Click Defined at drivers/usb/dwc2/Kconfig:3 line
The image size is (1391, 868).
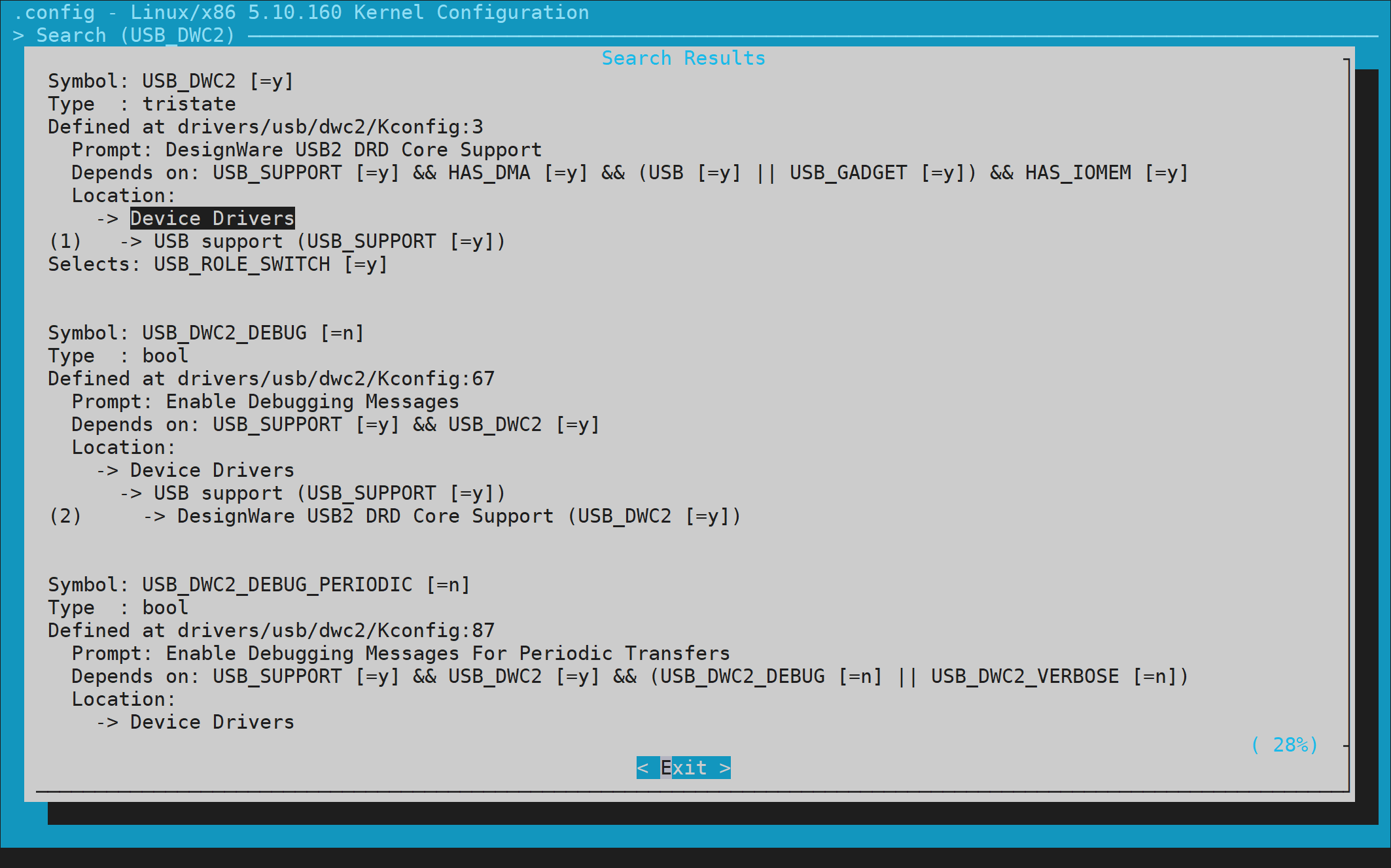[x=265, y=127]
